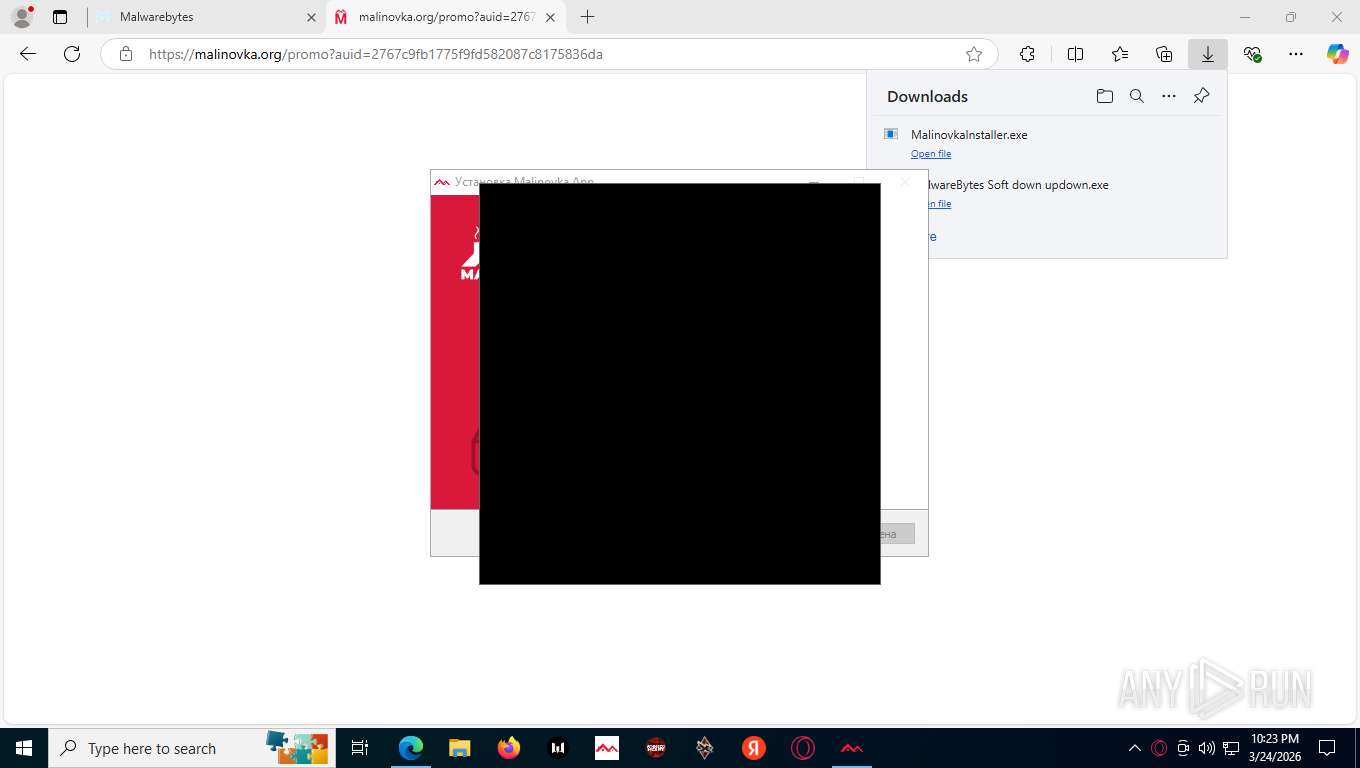Open Meet Now tray icon

click(x=1184, y=748)
